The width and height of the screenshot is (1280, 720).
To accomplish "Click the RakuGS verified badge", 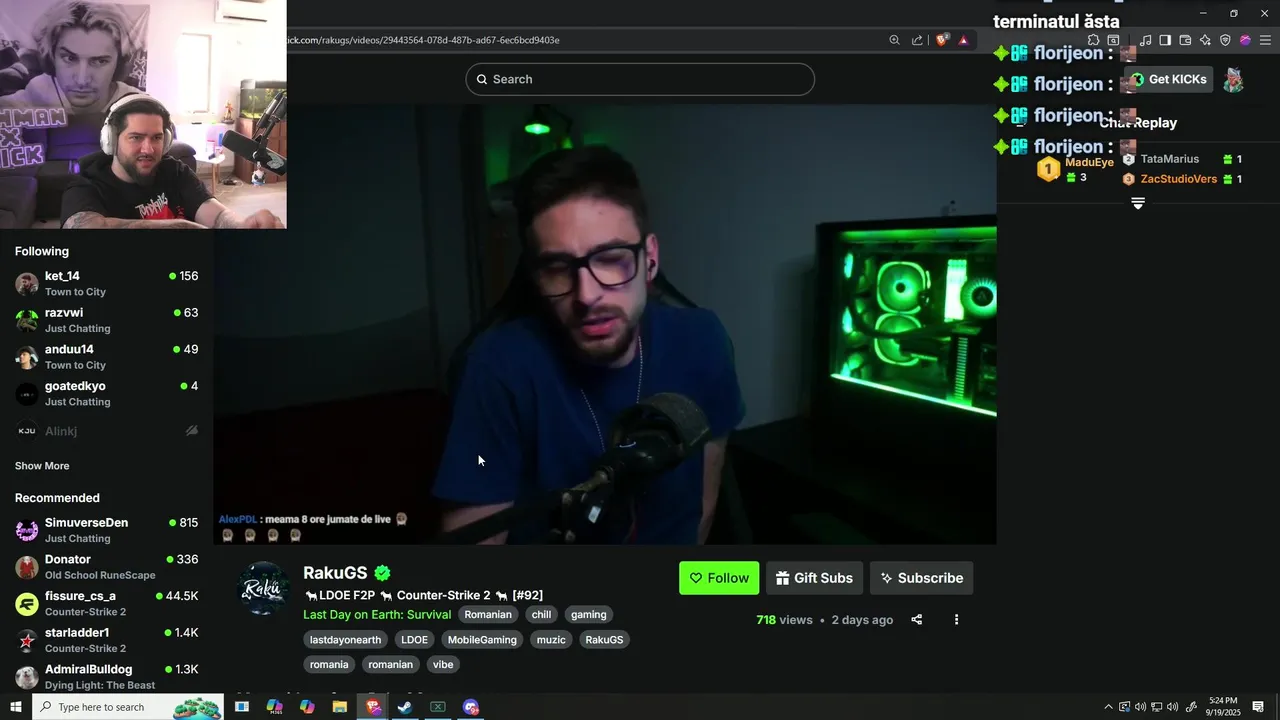I will click(x=382, y=573).
